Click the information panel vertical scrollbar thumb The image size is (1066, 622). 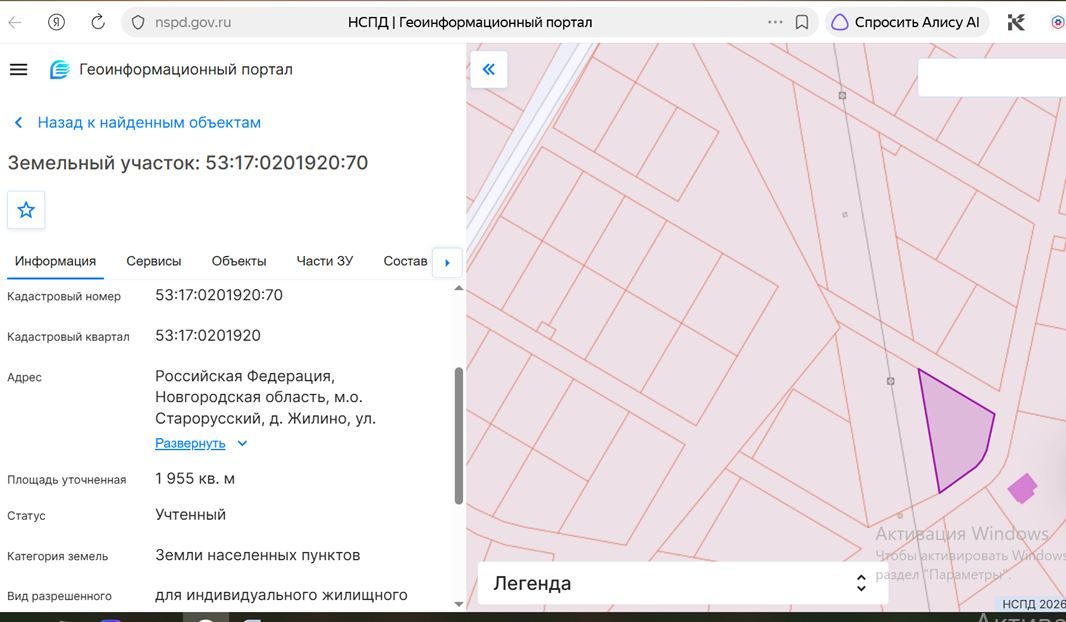coord(459,436)
